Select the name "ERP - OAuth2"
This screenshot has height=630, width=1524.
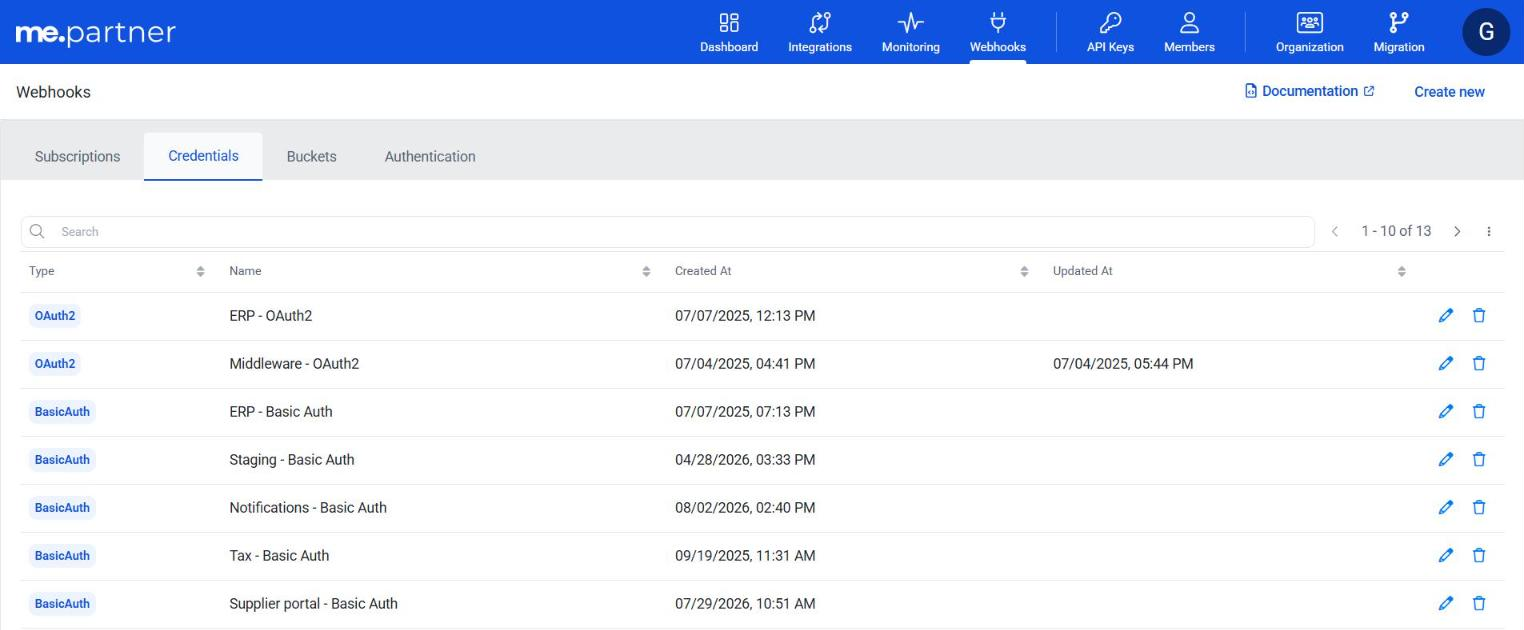click(x=271, y=316)
